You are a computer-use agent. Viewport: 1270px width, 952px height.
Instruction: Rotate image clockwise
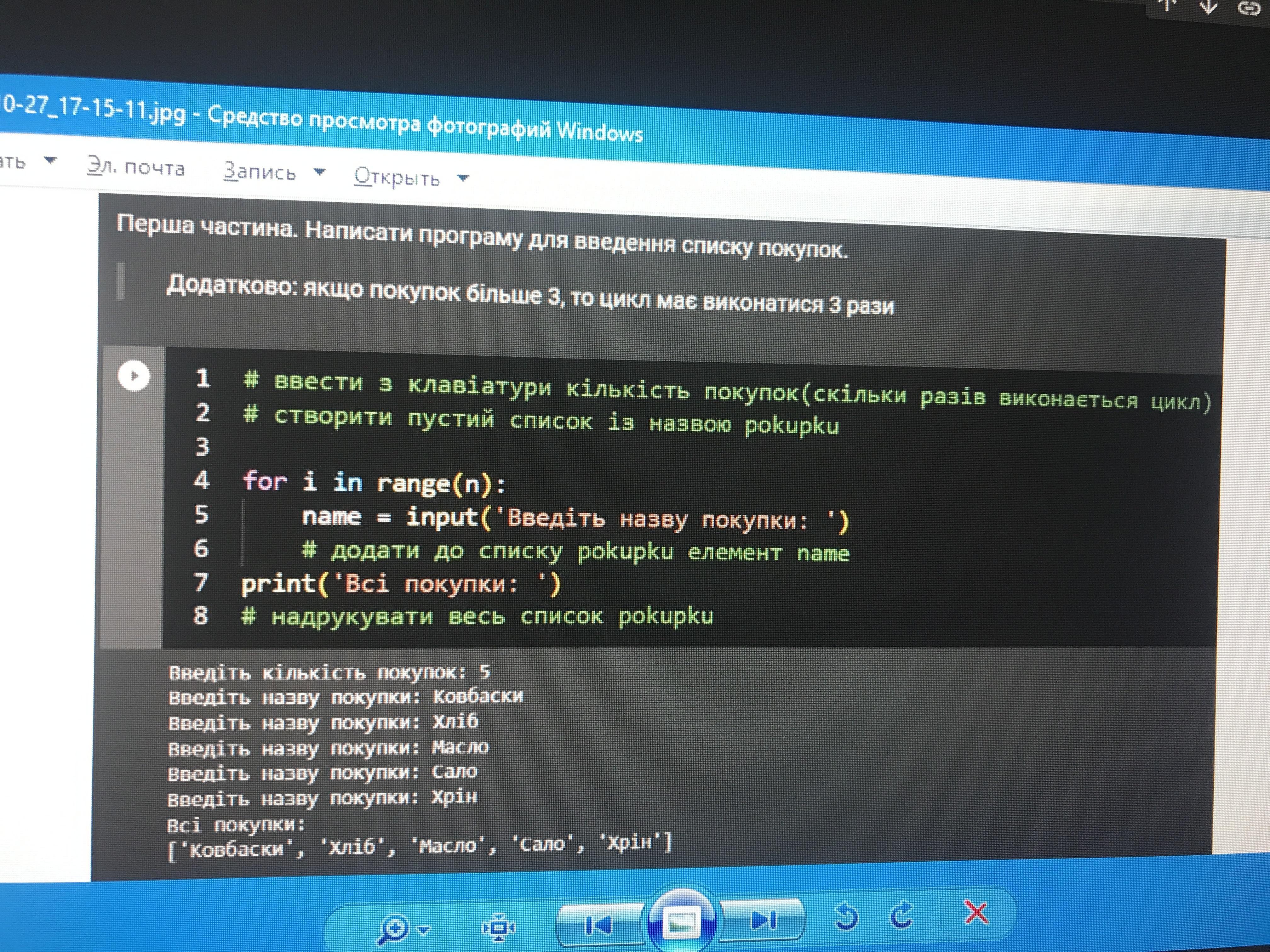[x=902, y=915]
